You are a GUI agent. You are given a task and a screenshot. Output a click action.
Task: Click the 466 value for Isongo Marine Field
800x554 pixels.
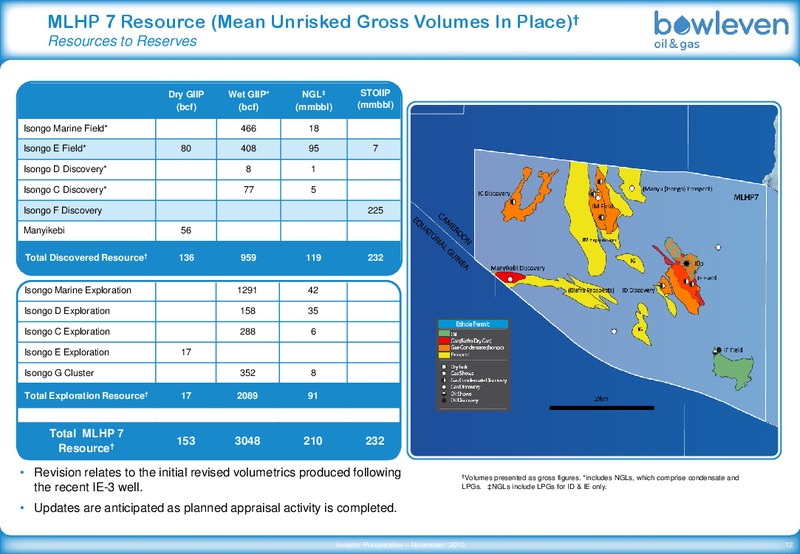[x=248, y=129]
